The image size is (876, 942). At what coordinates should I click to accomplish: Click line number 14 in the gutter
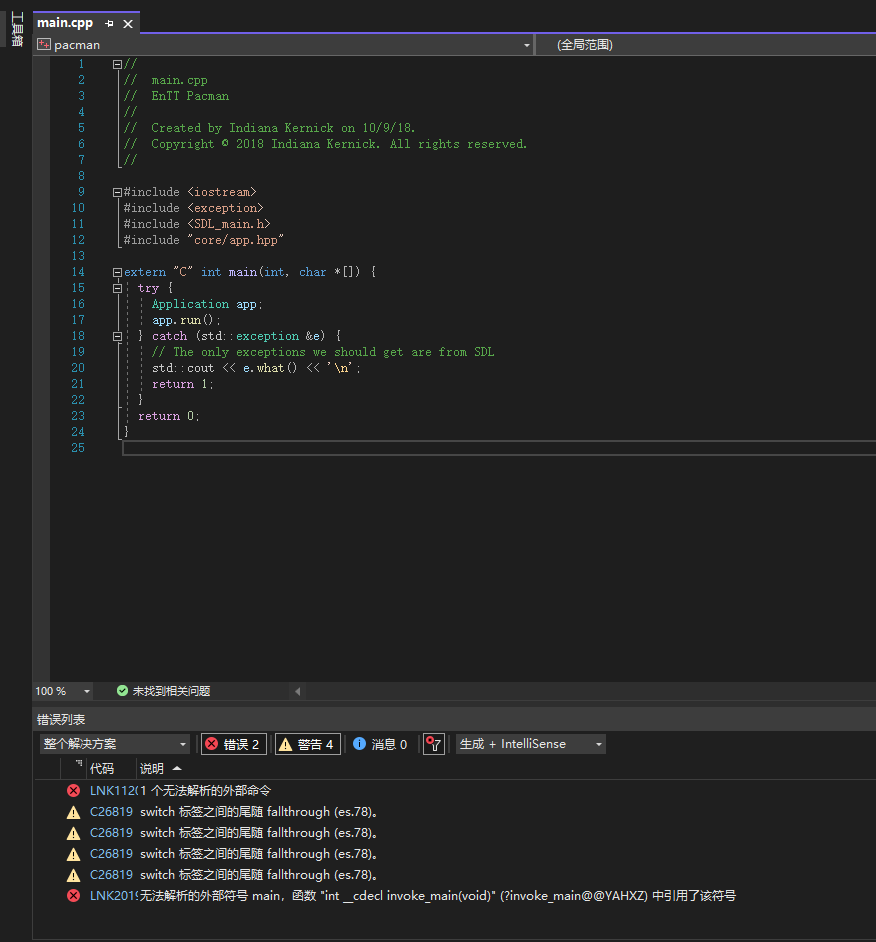point(78,272)
